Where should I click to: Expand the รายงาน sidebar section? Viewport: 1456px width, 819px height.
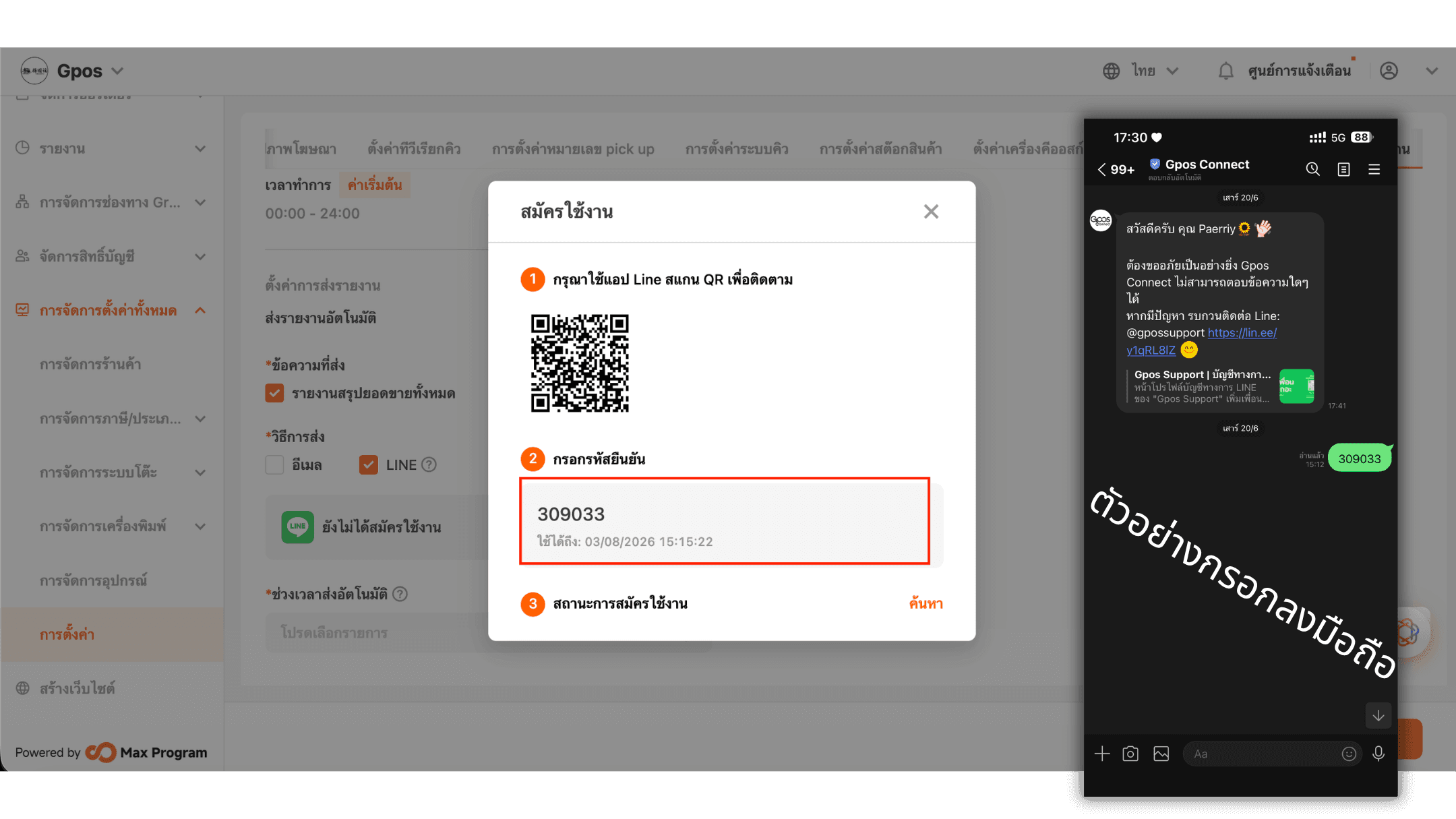(x=200, y=148)
